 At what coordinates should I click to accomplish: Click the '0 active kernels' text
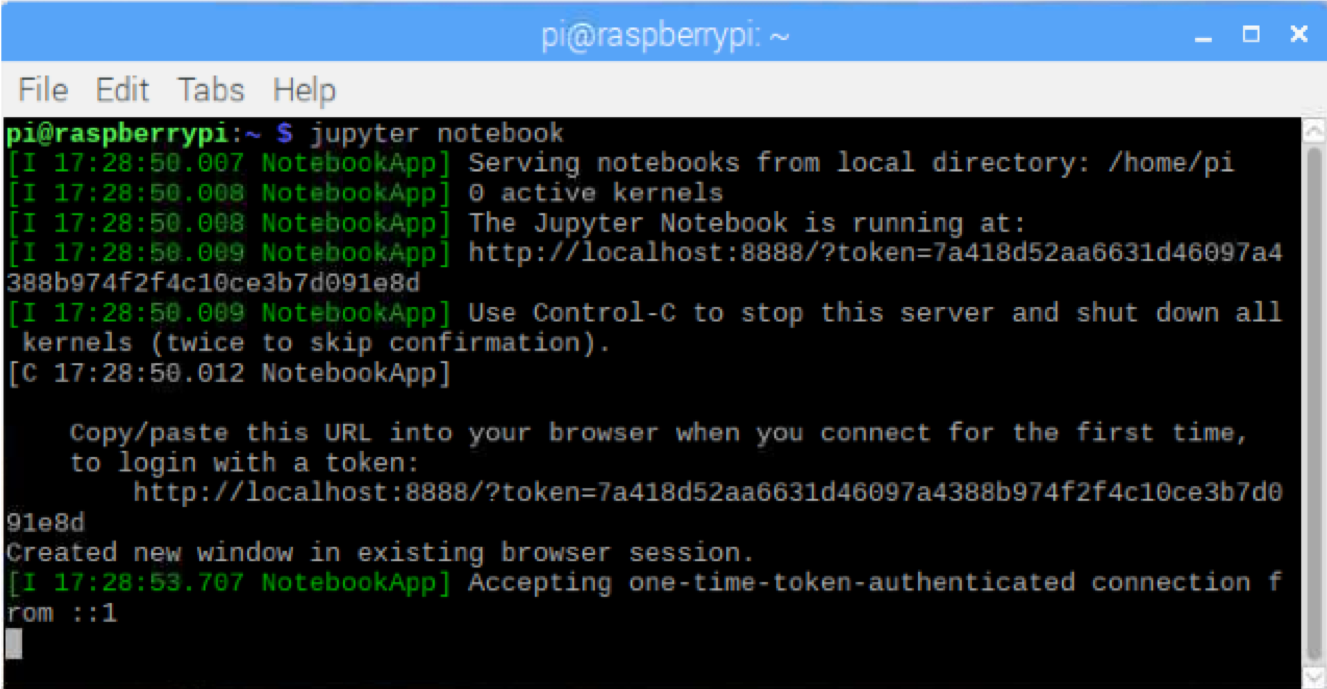coord(596,193)
